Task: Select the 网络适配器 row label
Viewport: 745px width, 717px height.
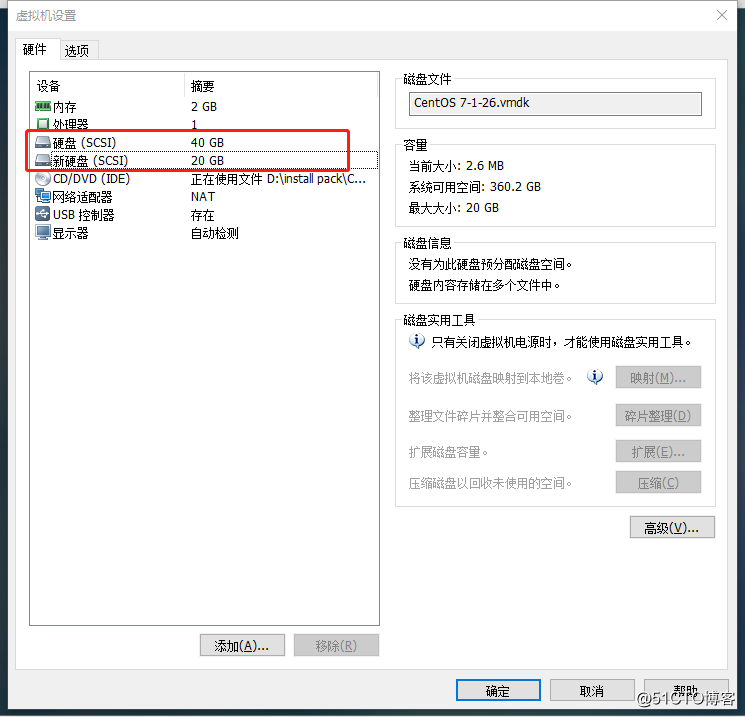Action: 82,197
